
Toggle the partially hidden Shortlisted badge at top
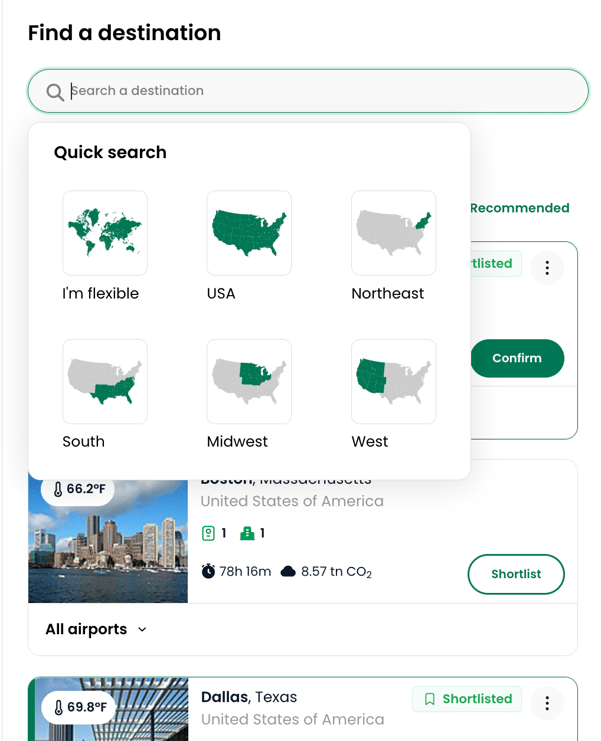[496, 263]
